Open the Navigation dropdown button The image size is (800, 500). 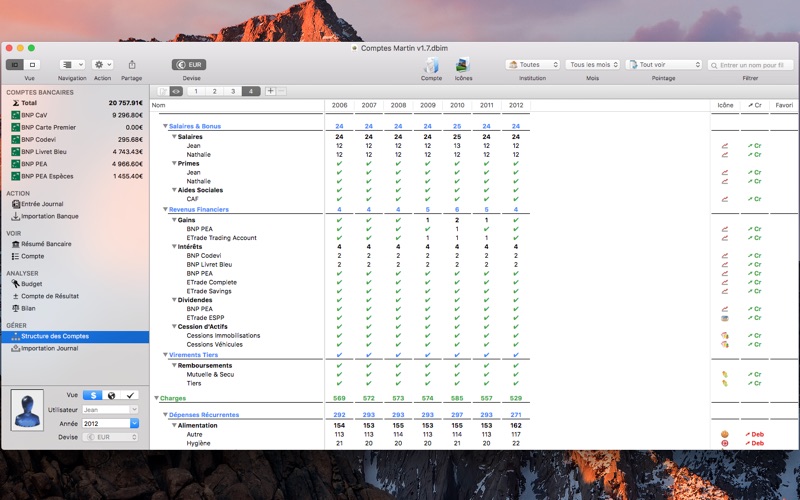click(72, 65)
